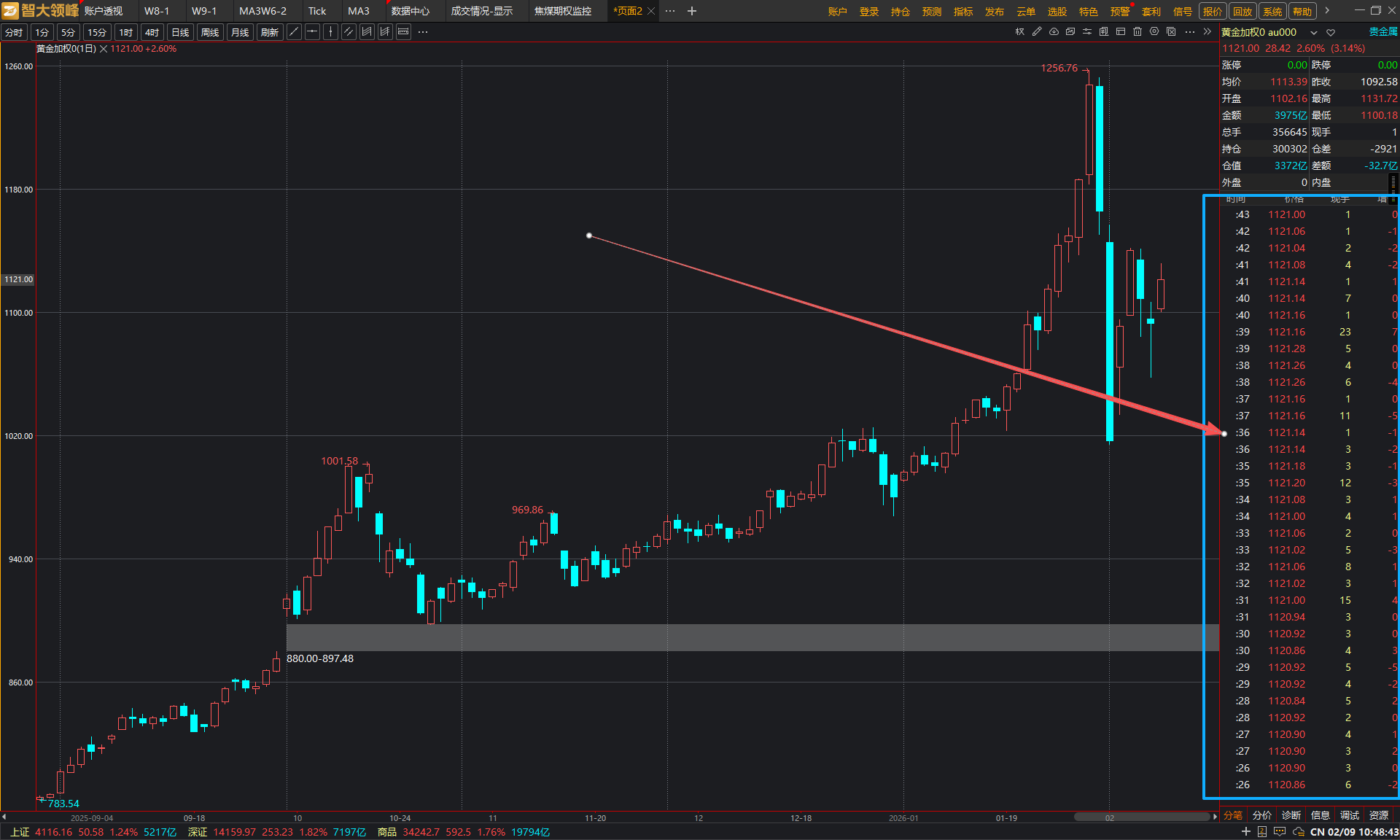Click the trash can delete drawings icon
This screenshot has height=840, width=1400.
1137,32
